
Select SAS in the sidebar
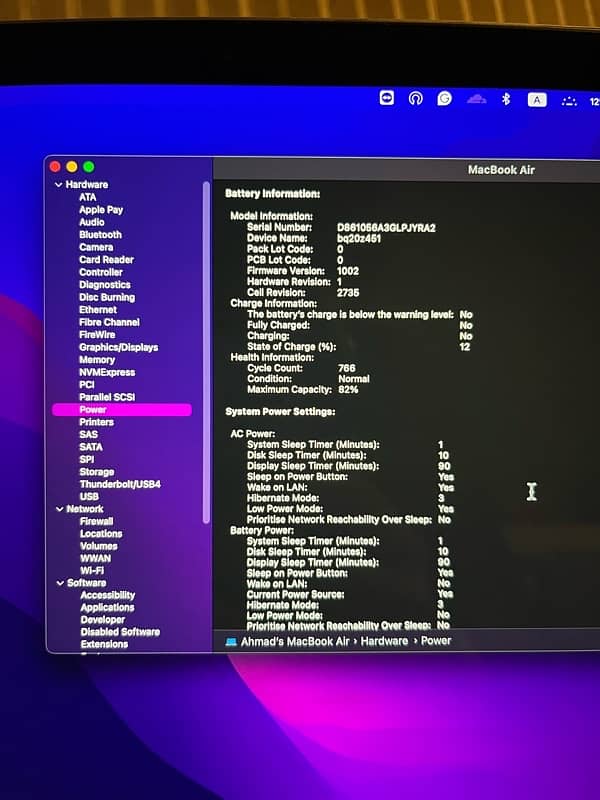(x=88, y=434)
